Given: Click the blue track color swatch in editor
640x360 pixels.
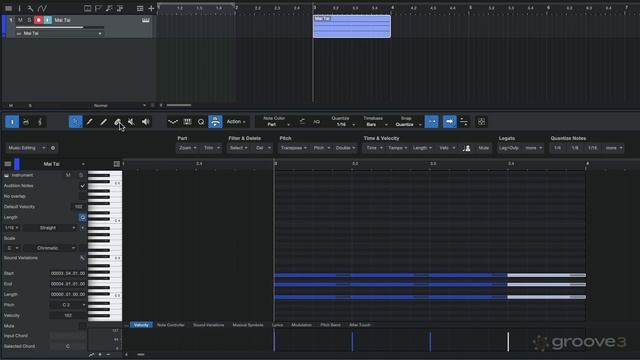Looking at the screenshot, I should click(17, 164).
